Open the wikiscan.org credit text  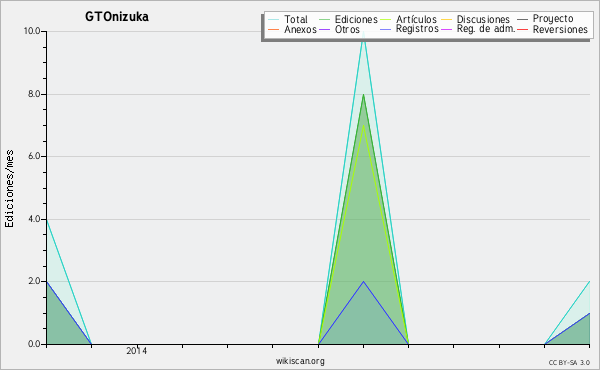click(x=300, y=361)
